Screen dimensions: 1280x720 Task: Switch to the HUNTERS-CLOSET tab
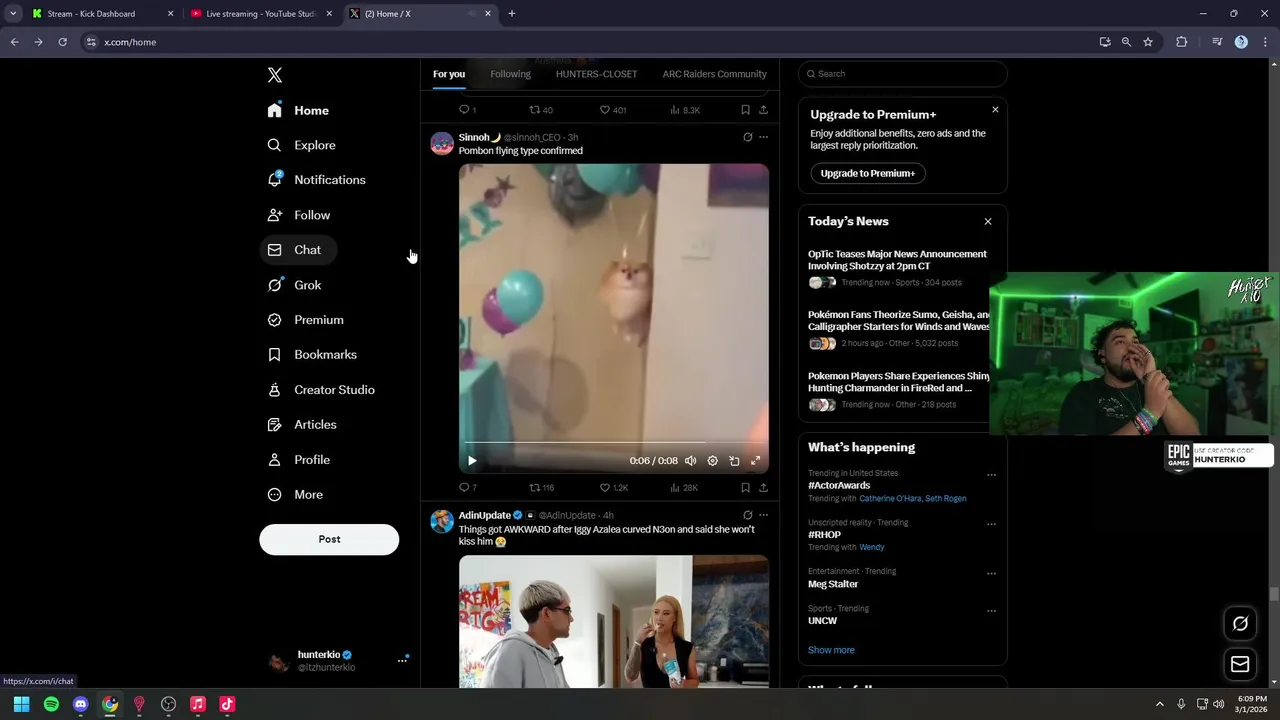click(x=596, y=74)
